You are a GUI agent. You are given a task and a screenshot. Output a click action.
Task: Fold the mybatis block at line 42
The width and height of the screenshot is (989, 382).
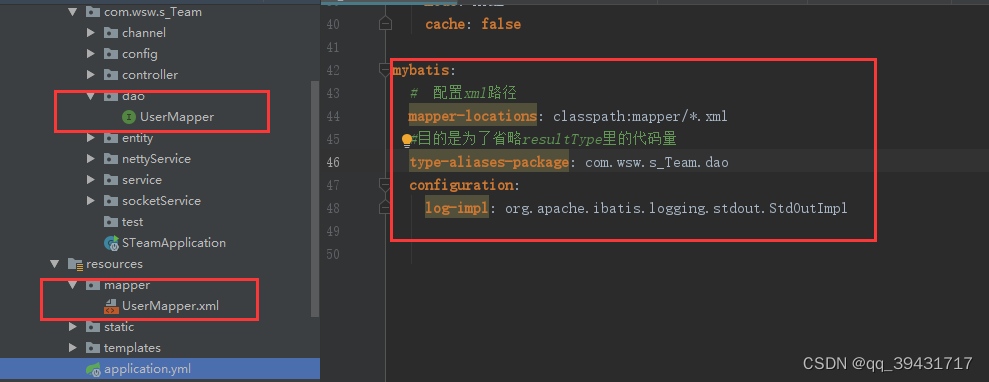(x=385, y=70)
